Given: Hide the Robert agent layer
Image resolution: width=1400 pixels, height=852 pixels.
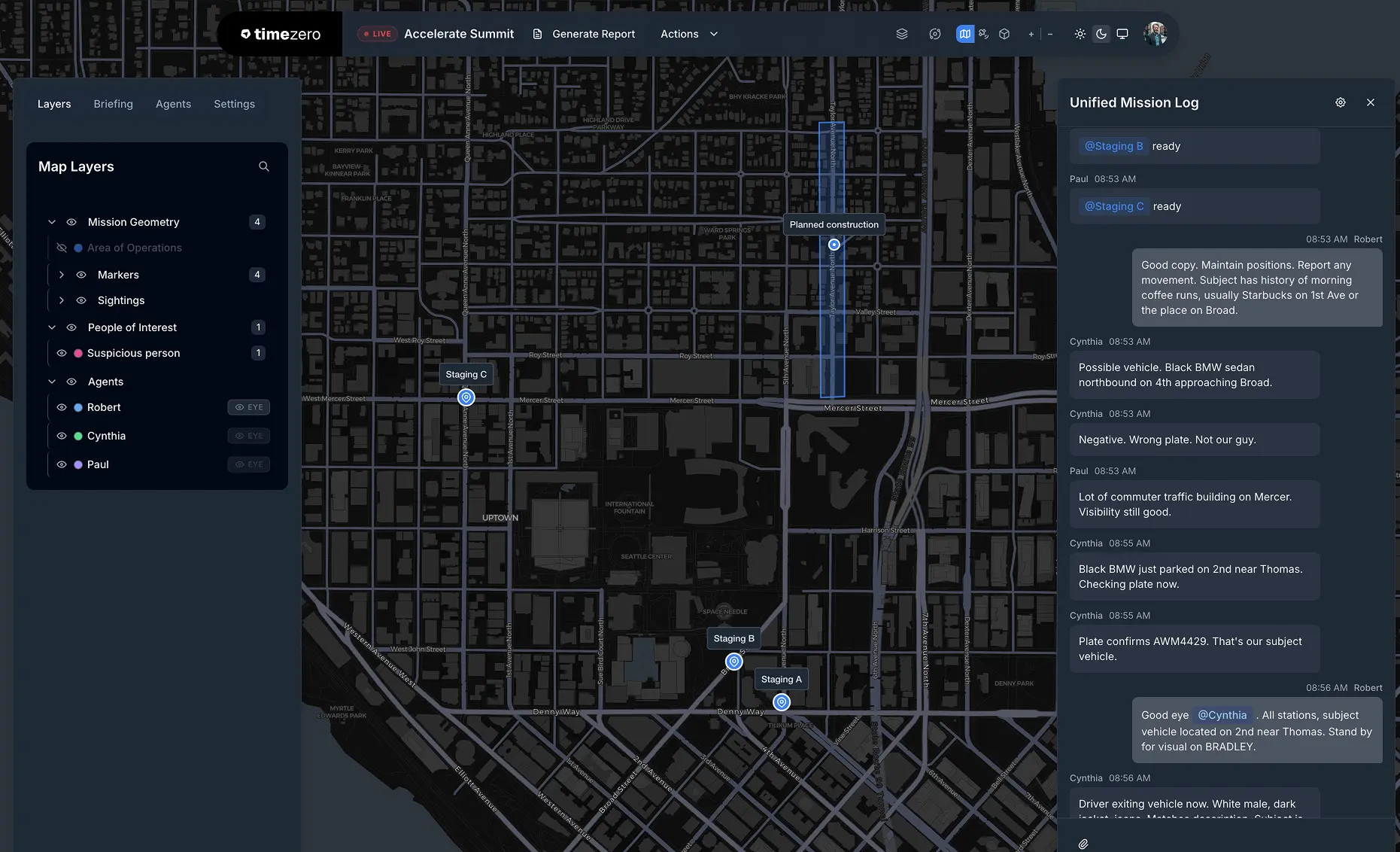Looking at the screenshot, I should [62, 407].
